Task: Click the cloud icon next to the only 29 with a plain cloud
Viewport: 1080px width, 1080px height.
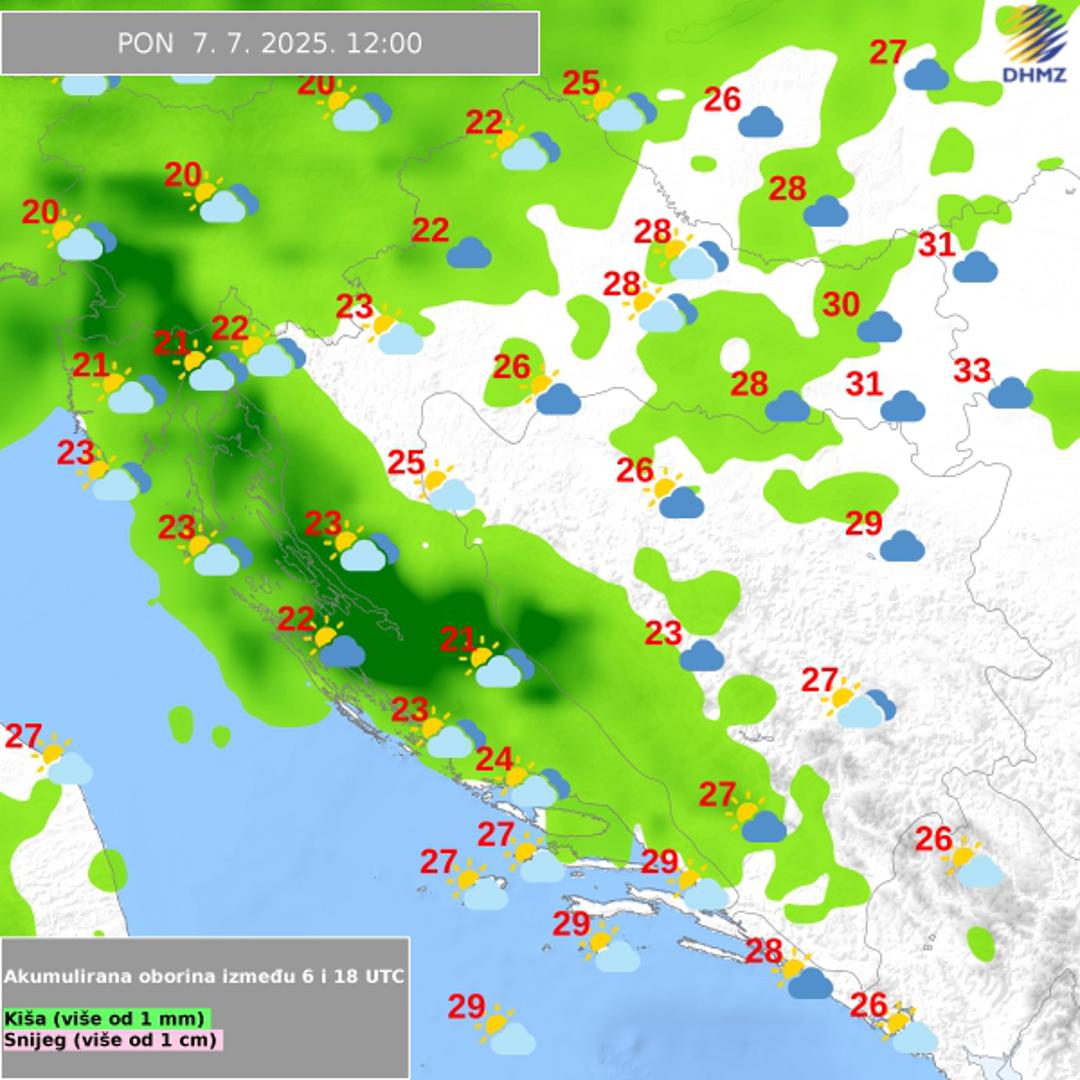Action: tap(902, 546)
